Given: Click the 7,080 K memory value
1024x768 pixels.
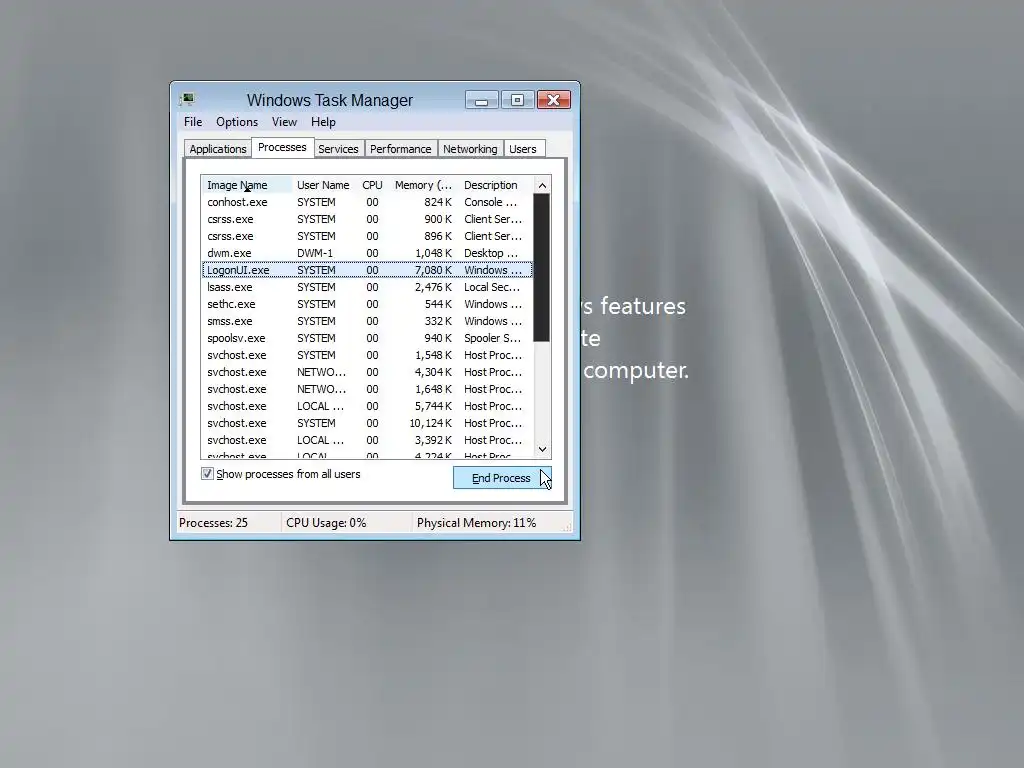Looking at the screenshot, I should pos(433,270).
